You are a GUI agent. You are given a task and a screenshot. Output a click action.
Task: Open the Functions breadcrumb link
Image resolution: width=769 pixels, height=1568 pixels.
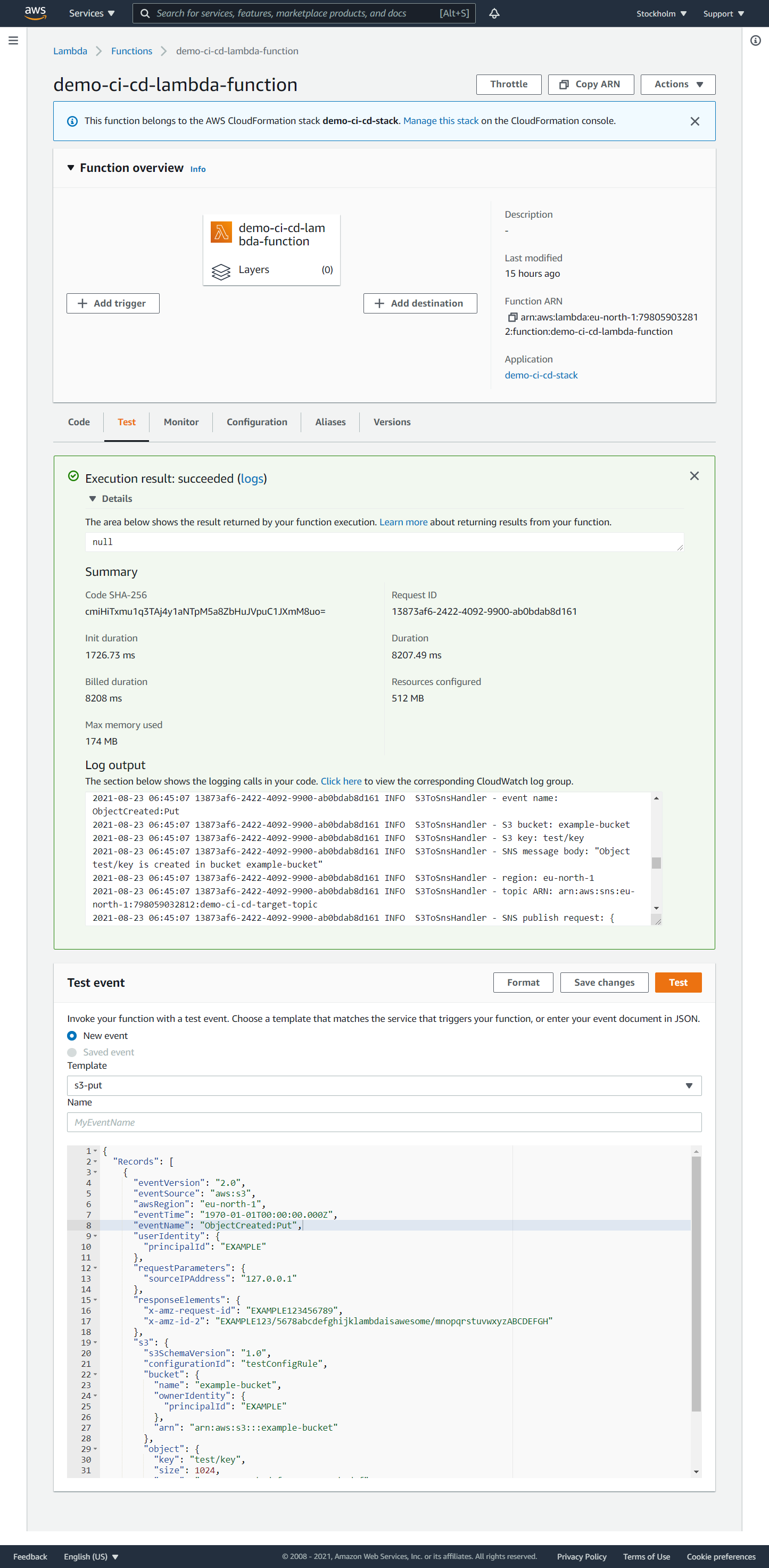tap(131, 51)
